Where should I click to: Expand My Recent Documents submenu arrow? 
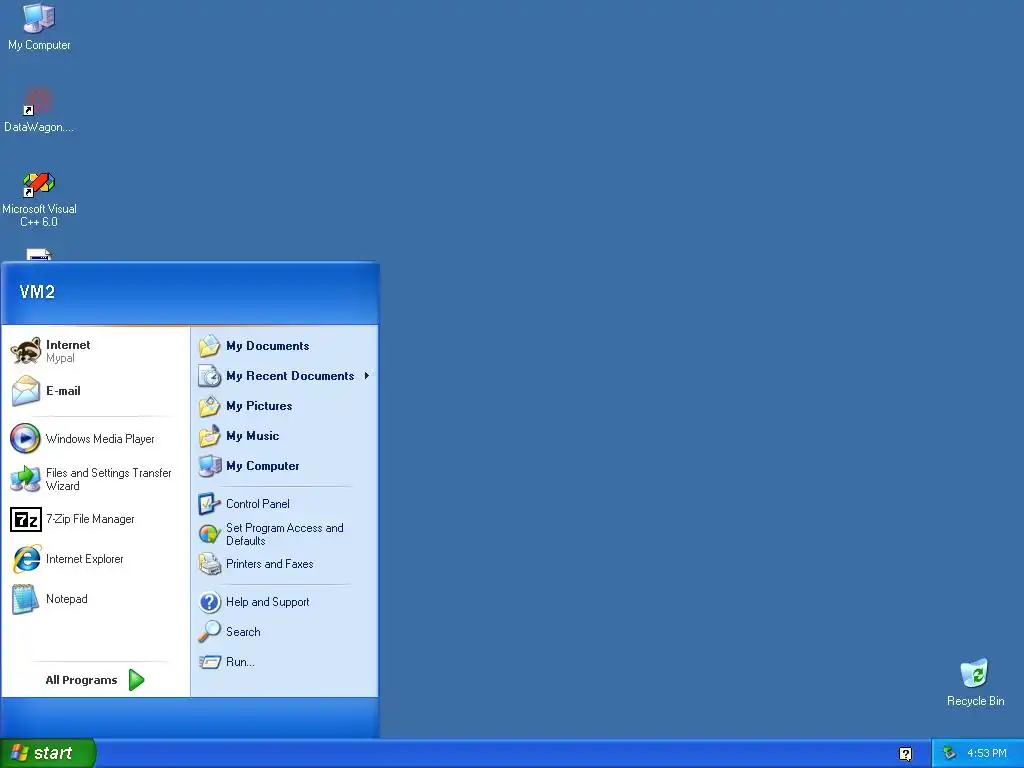367,376
